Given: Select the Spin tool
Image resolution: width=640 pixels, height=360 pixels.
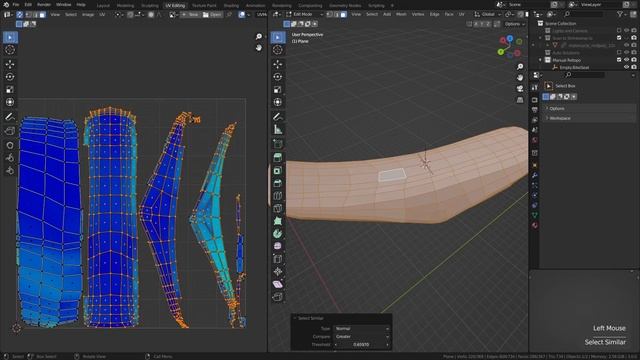Looking at the screenshot, I should pyautogui.click(x=278, y=233).
